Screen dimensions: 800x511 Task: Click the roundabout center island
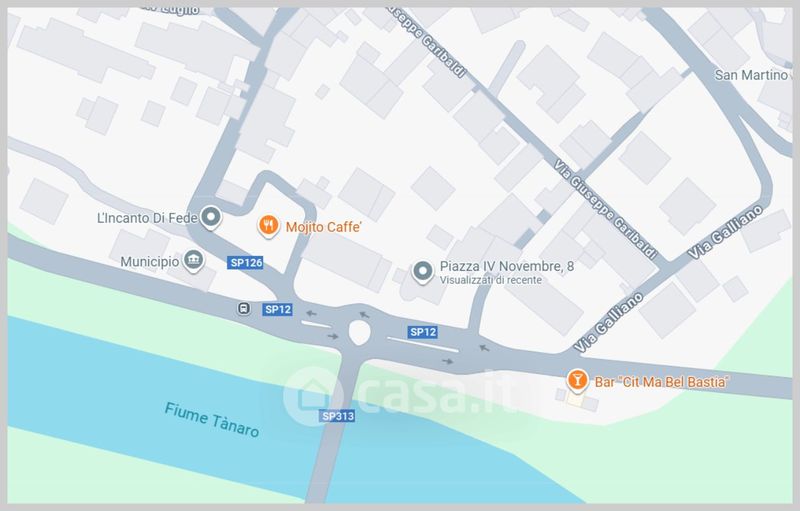coord(359,332)
